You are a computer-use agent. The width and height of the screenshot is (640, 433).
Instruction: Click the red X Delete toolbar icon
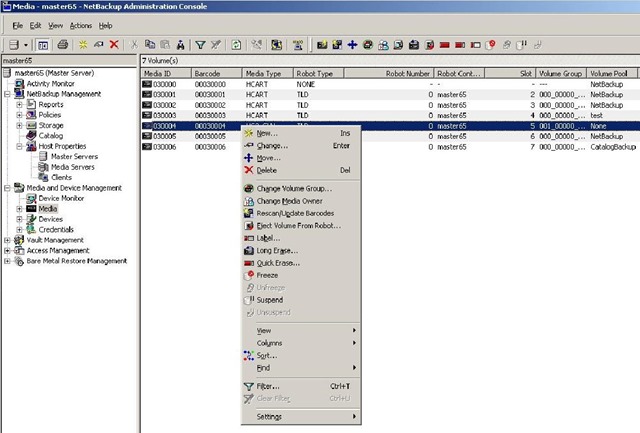tap(114, 44)
